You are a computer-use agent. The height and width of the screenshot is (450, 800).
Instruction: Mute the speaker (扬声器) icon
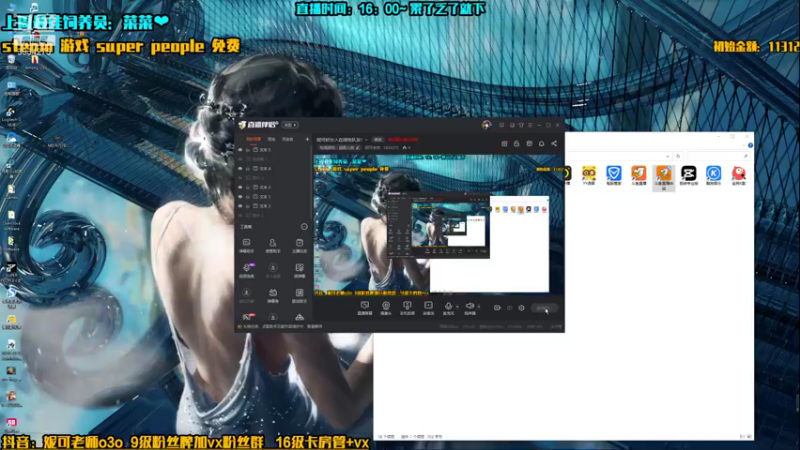pos(470,307)
